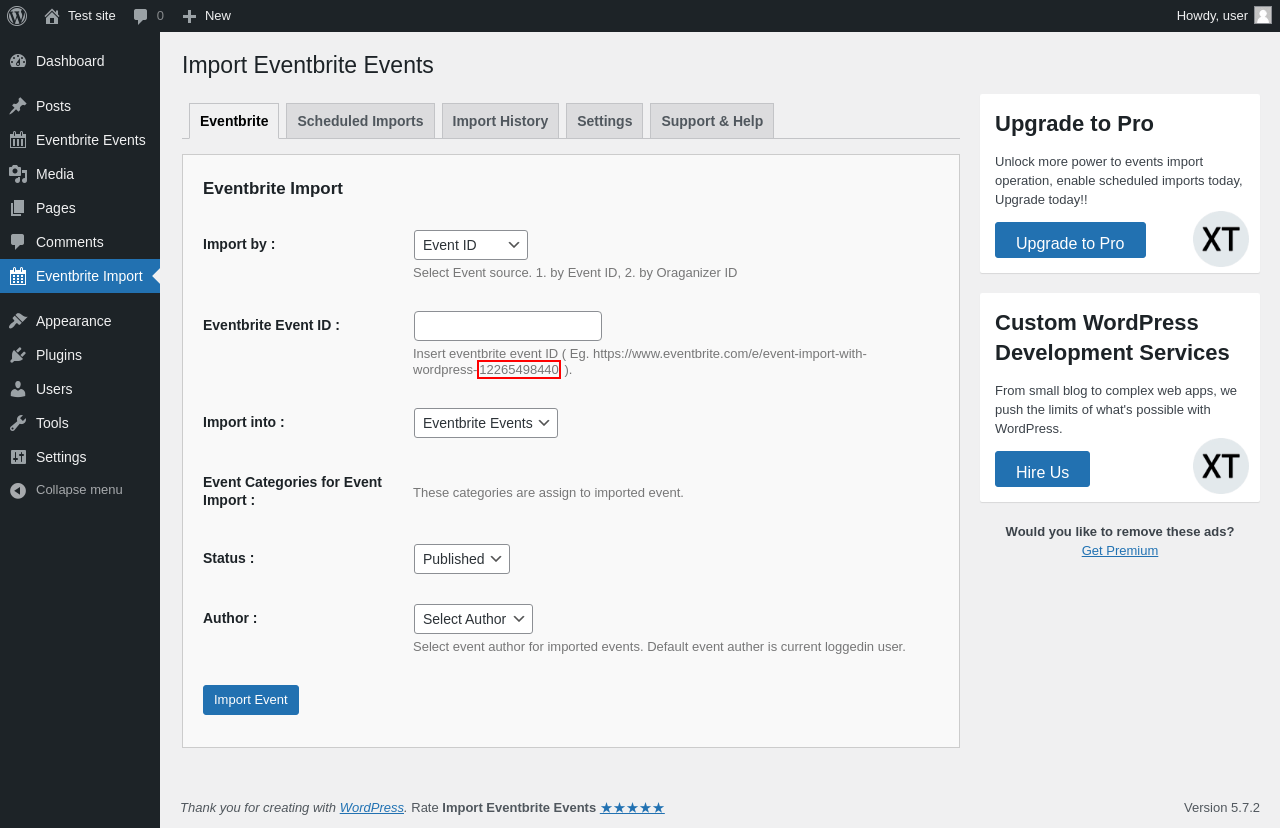
Task: Switch to the Scheduled Imports tab
Action: click(360, 121)
